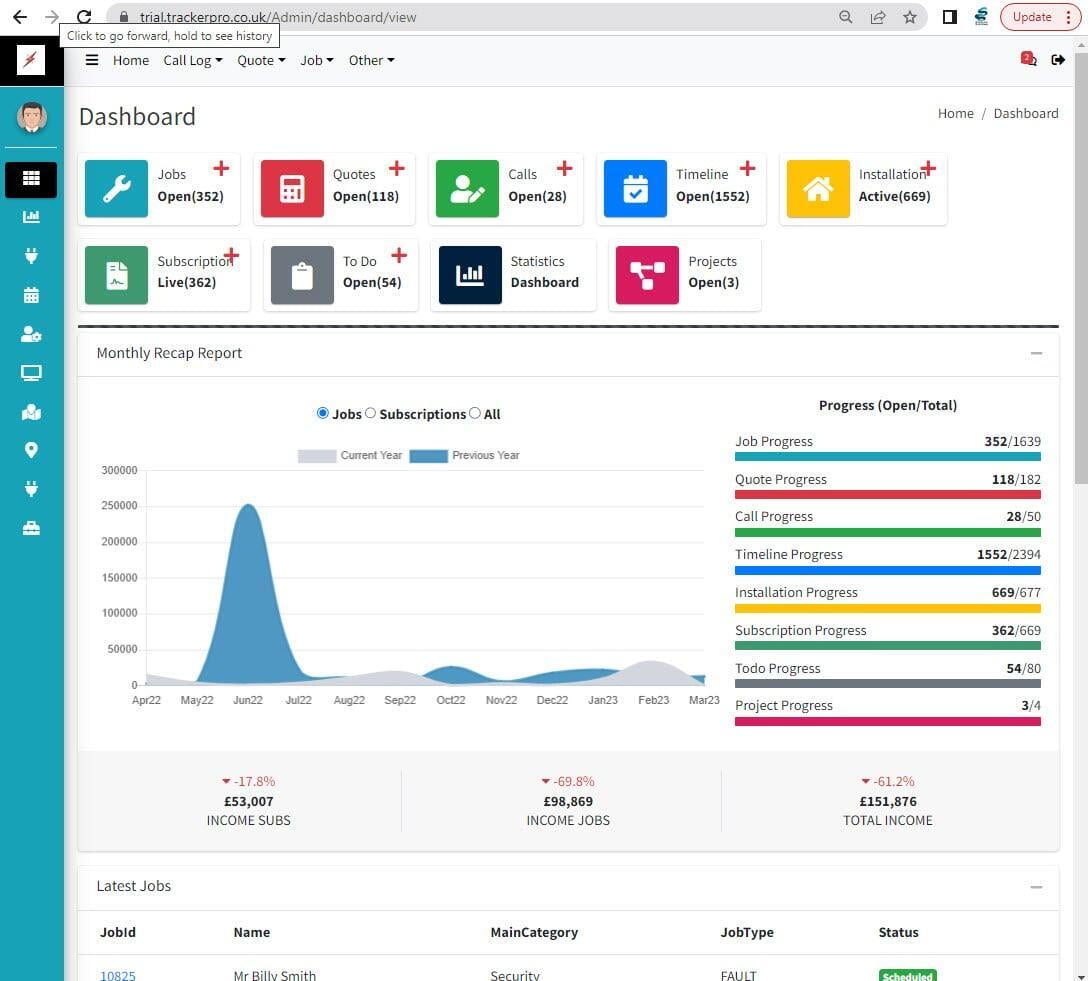Click the Job Progress bar
1088x981 pixels.
click(887, 456)
